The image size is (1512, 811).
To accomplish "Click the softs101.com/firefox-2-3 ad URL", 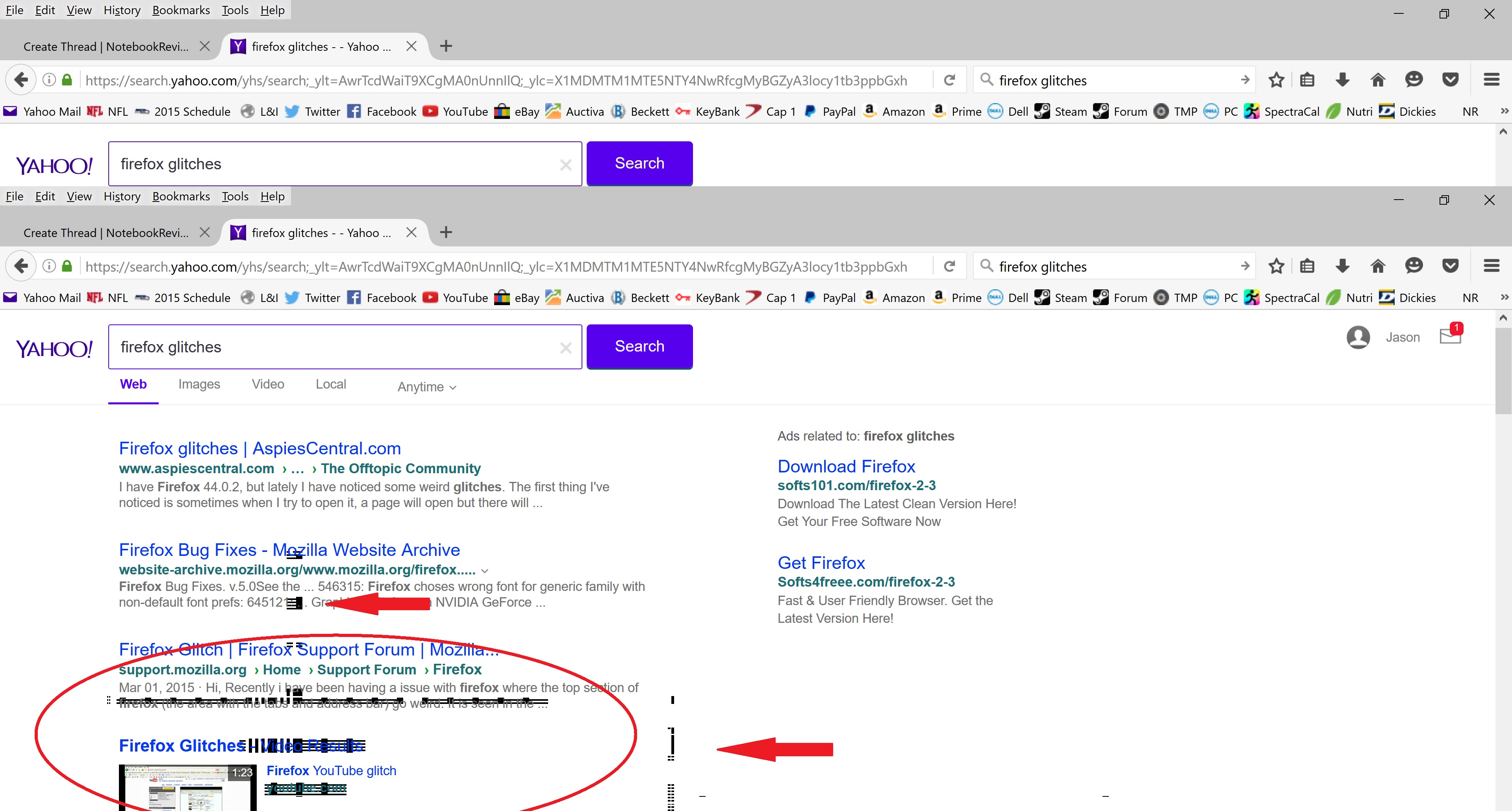I will pyautogui.click(x=856, y=485).
